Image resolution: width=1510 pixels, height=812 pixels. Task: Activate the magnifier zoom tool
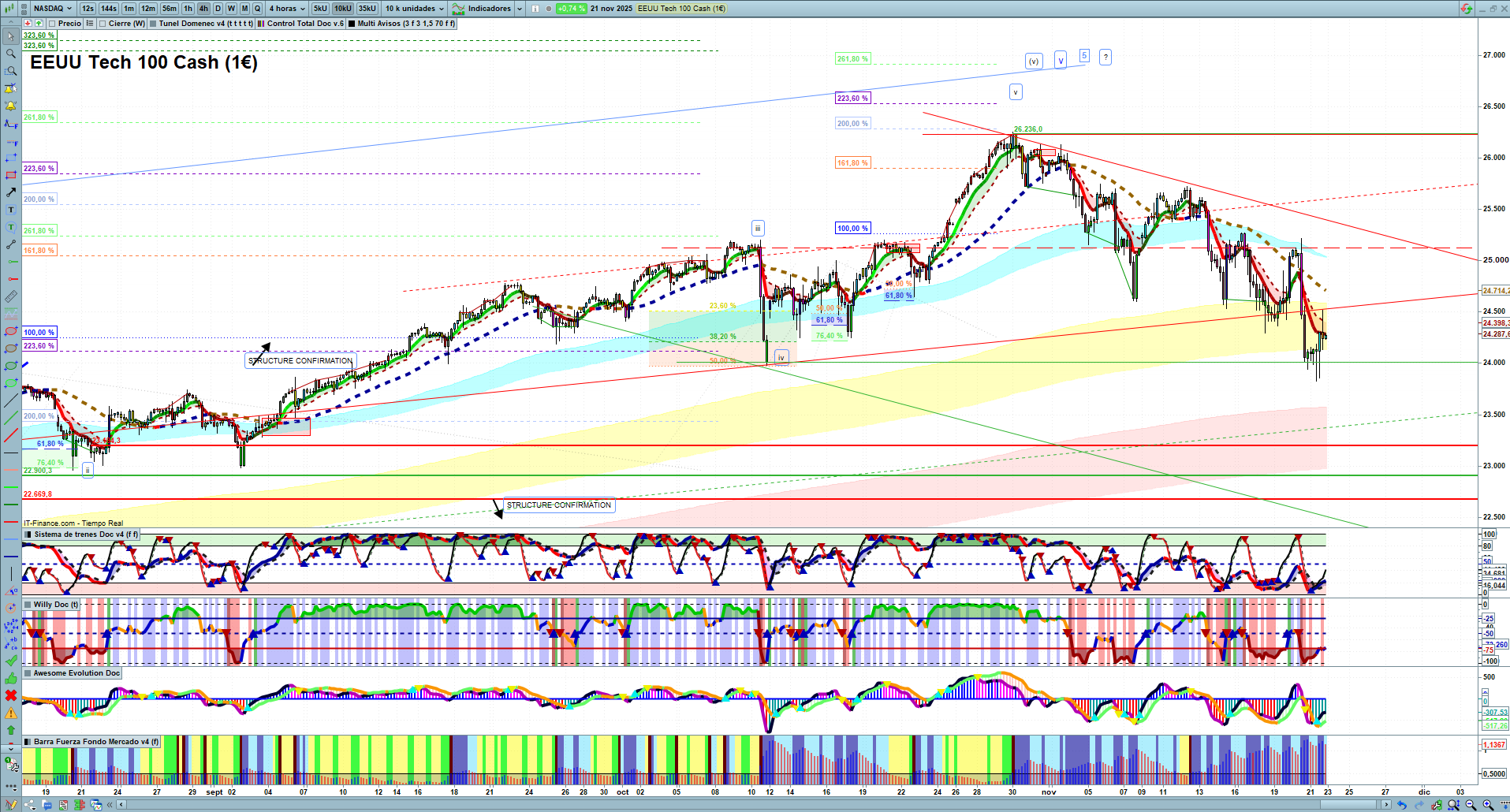point(11,54)
